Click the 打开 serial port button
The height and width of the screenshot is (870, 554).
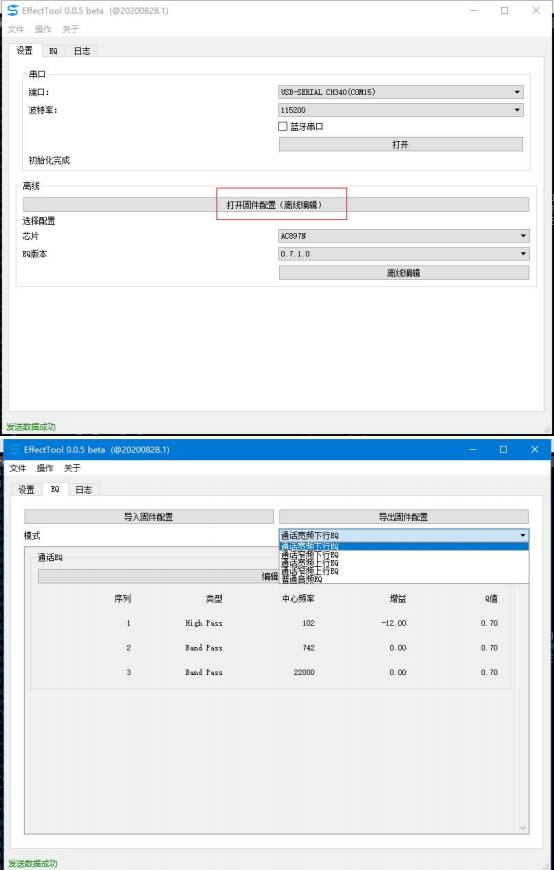point(400,144)
